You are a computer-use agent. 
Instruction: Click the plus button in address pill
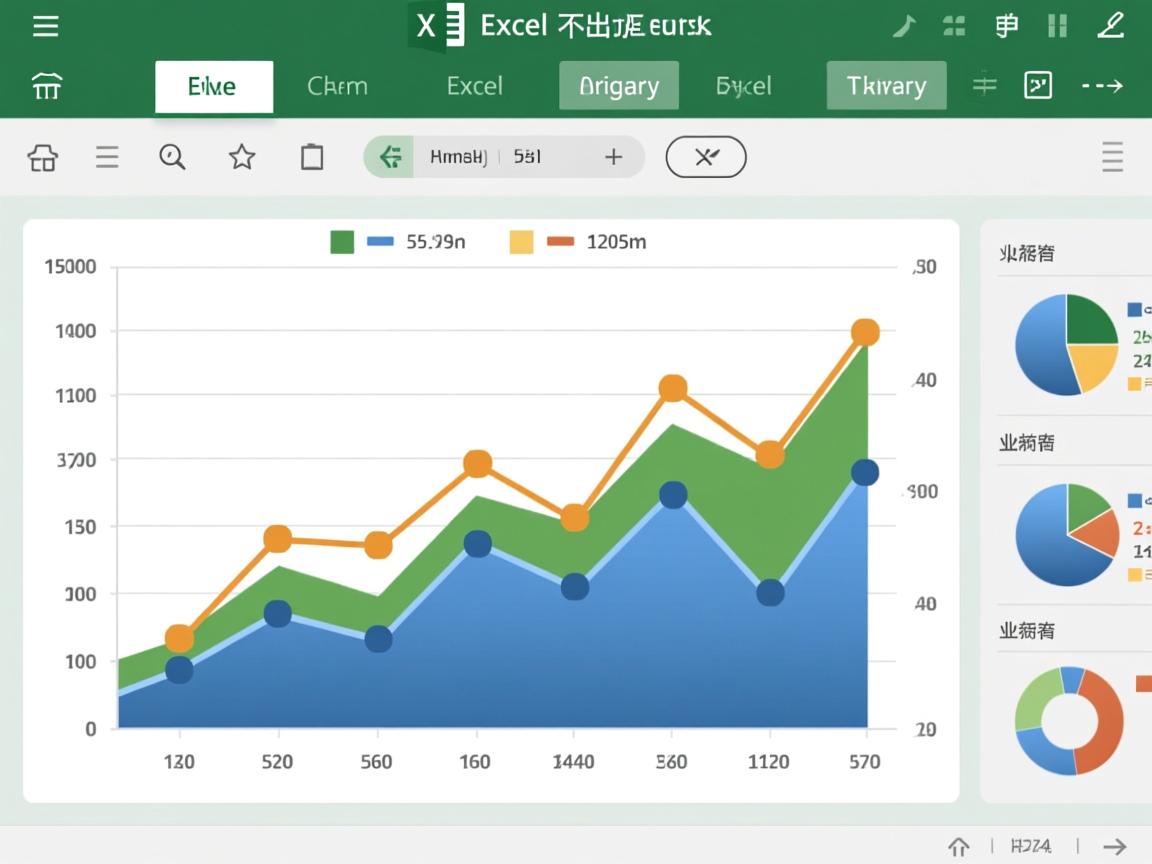(613, 157)
